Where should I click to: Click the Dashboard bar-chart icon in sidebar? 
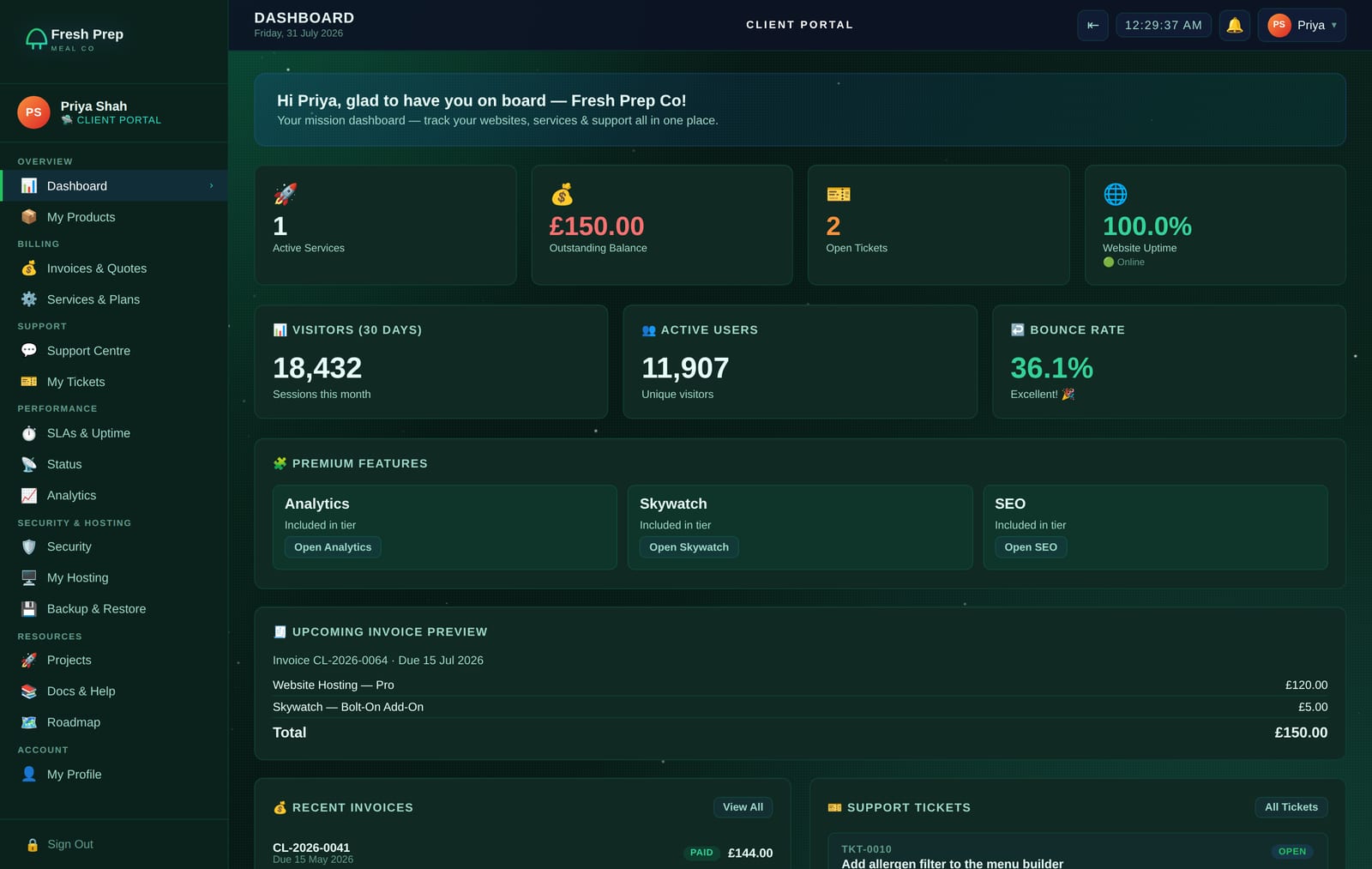(x=29, y=186)
